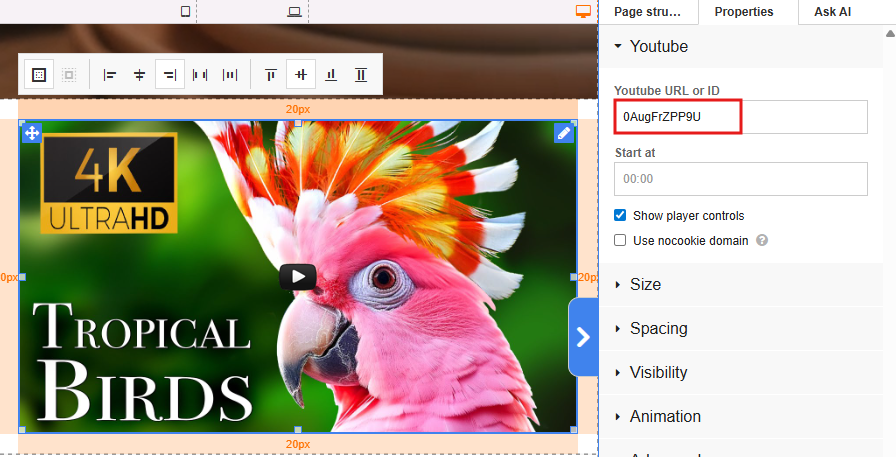Select horizontal center alignment icon
The height and width of the screenshot is (457, 896).
[140, 75]
